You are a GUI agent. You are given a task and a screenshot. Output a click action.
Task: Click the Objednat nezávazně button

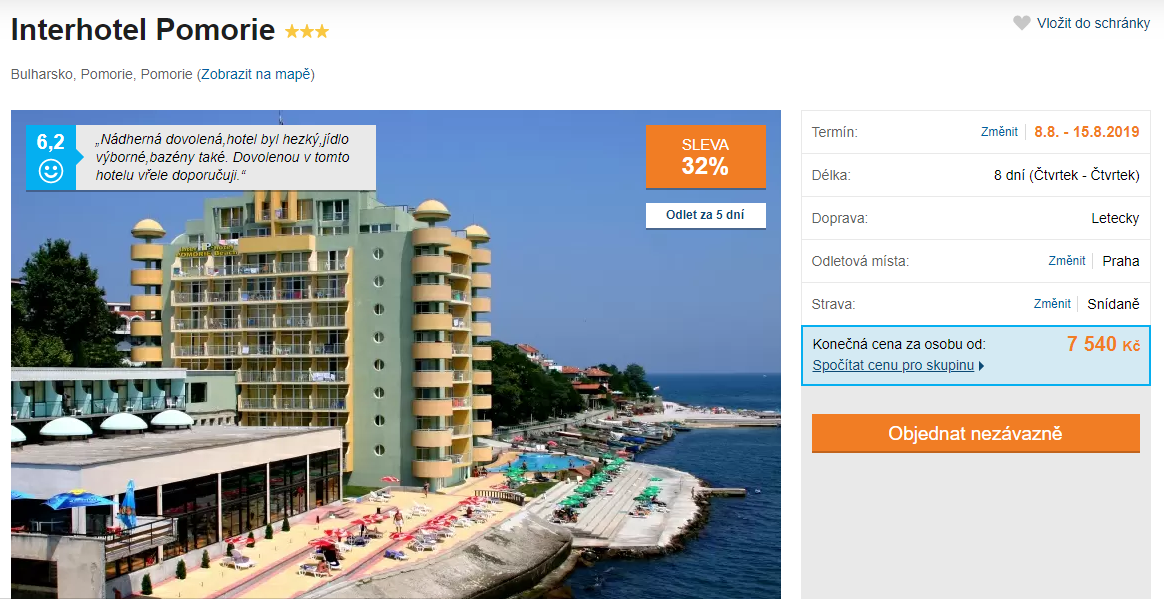(x=975, y=433)
